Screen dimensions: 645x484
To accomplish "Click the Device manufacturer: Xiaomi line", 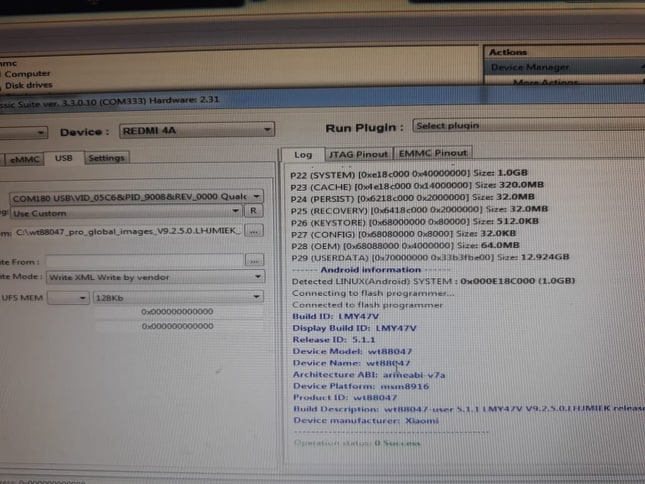I will pyautogui.click(x=366, y=421).
